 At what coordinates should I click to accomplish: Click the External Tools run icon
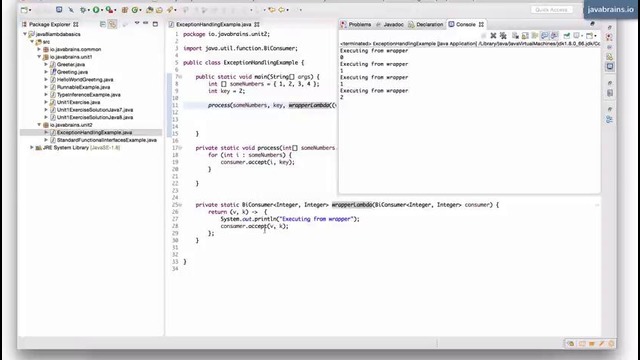point(109,10)
